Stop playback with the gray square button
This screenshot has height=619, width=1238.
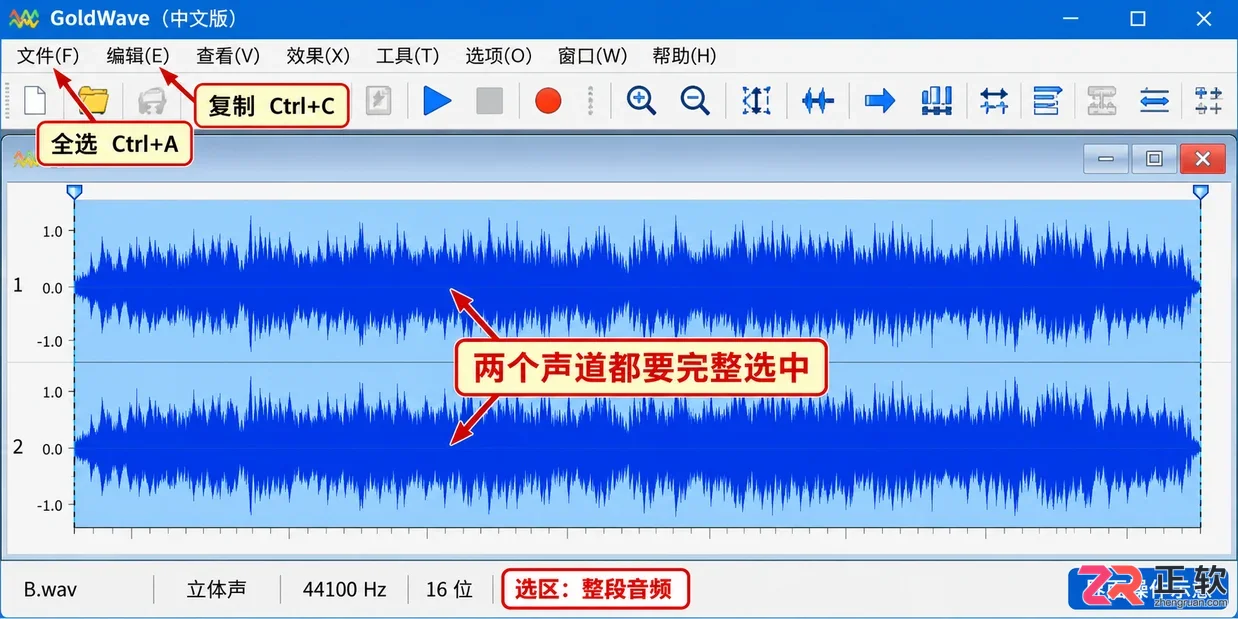pyautogui.click(x=489, y=100)
